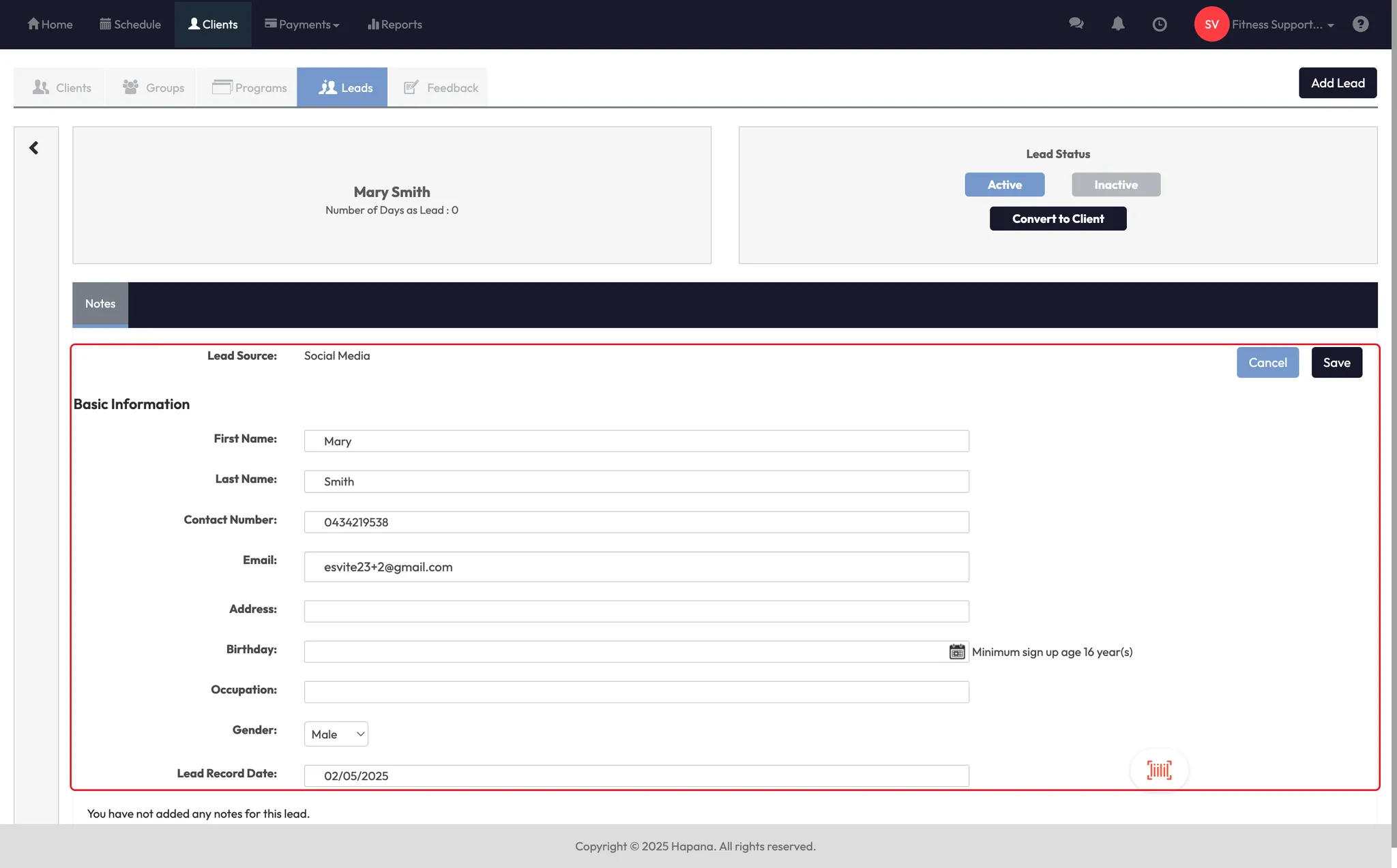The height and width of the screenshot is (868, 1397).
Task: Expand the Fitness Support account menu
Action: point(1282,25)
